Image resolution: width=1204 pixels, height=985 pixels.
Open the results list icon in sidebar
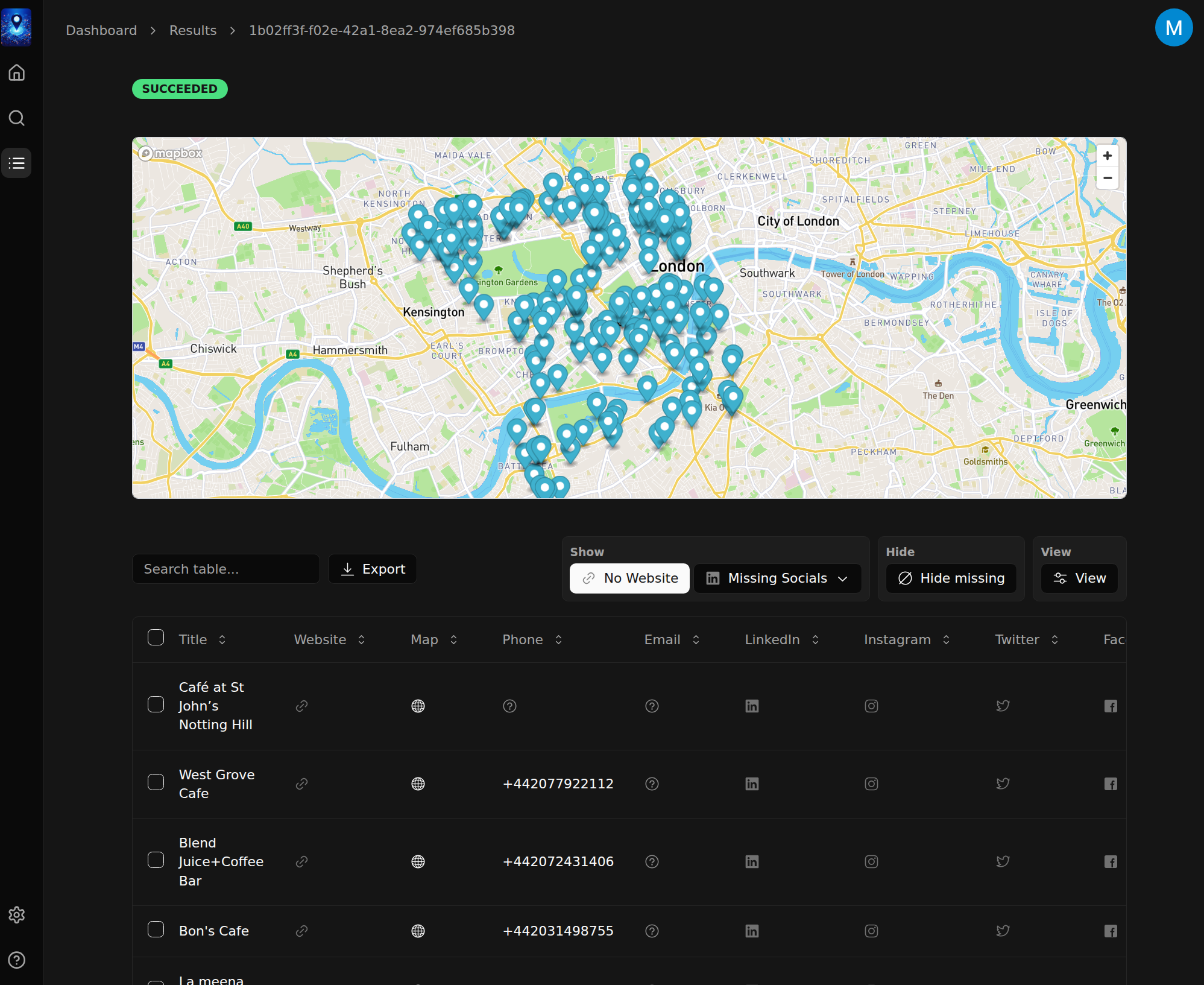point(16,163)
